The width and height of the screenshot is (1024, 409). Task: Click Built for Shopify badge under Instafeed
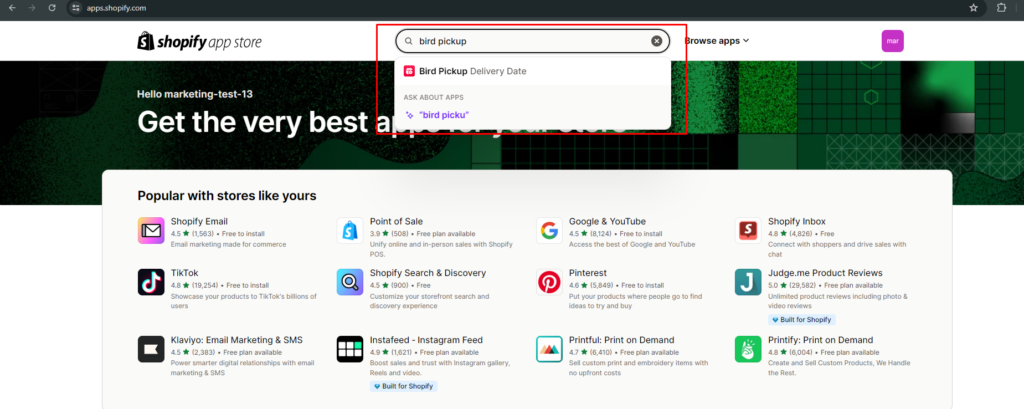click(x=404, y=386)
